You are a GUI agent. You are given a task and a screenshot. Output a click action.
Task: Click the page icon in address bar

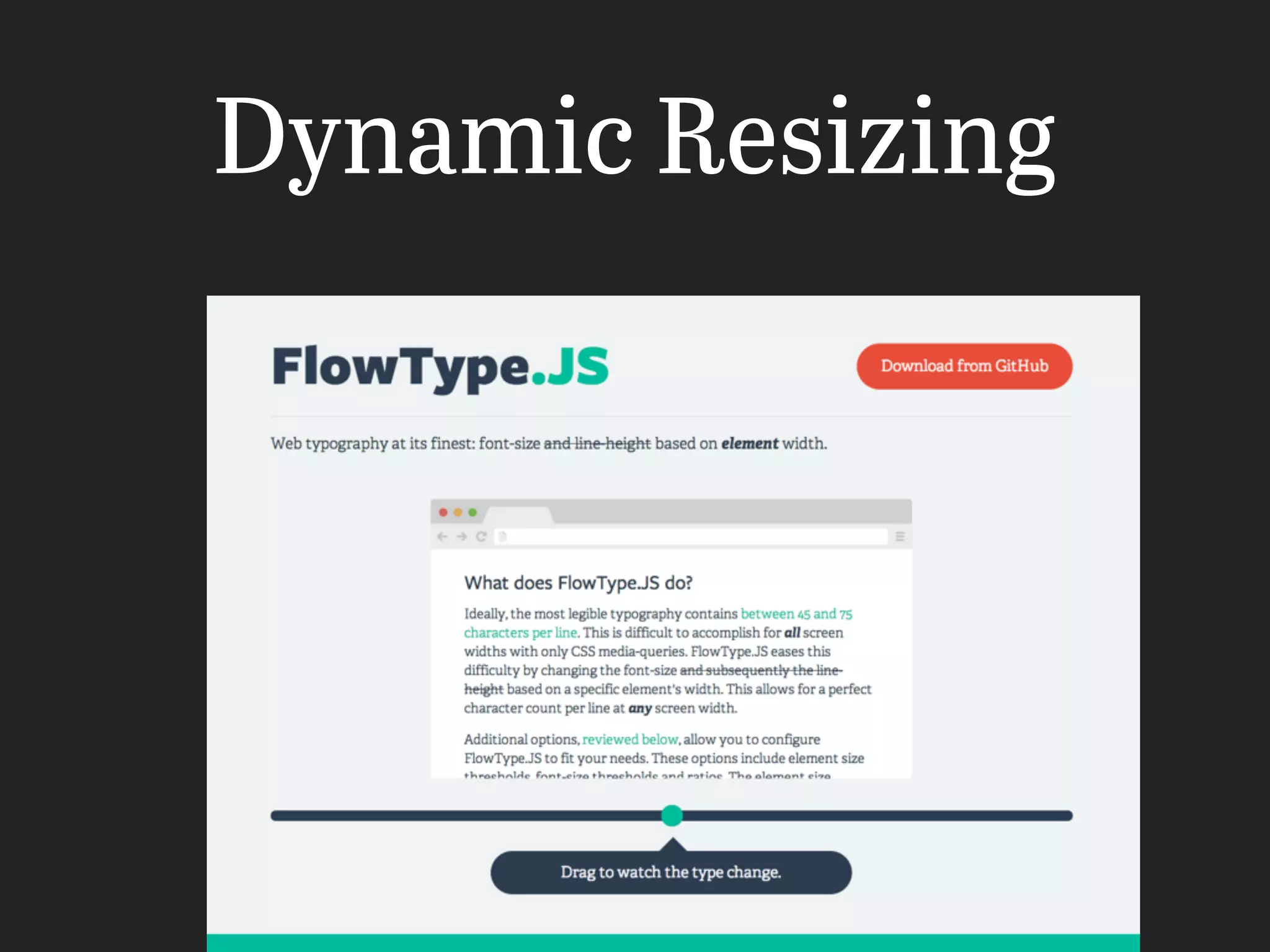point(503,537)
